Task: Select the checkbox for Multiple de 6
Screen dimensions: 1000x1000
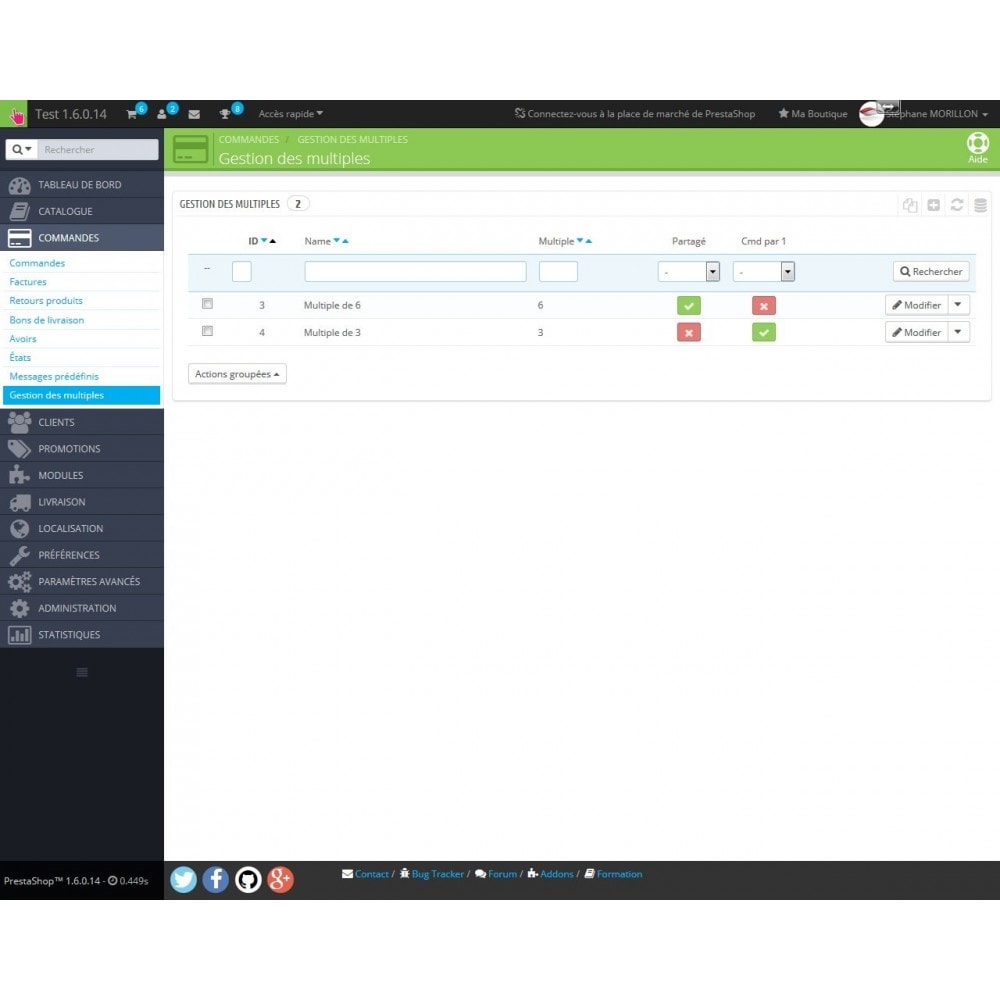Action: [207, 304]
